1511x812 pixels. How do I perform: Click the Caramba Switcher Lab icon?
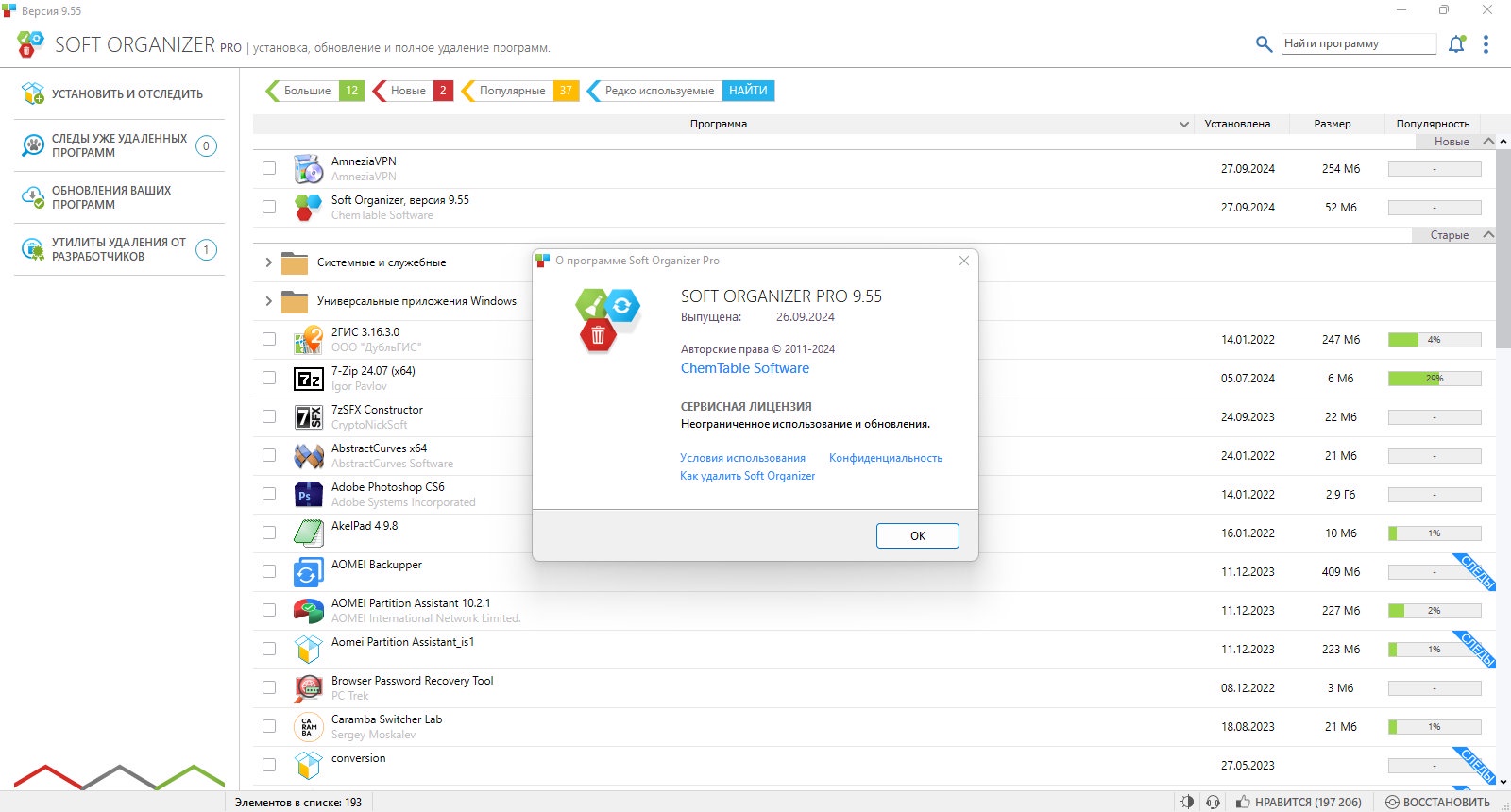click(309, 726)
